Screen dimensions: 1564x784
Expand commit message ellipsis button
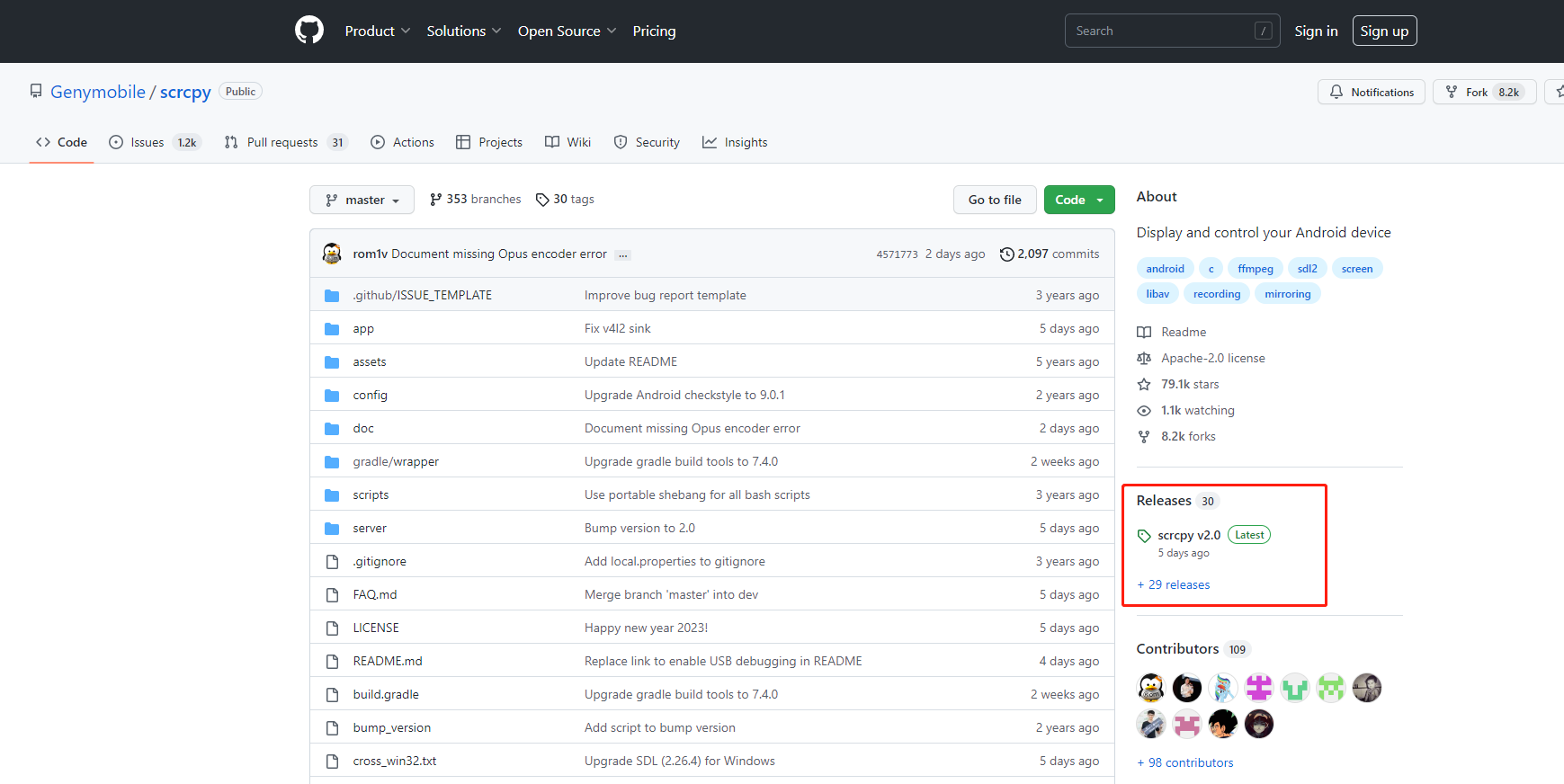pyautogui.click(x=623, y=255)
